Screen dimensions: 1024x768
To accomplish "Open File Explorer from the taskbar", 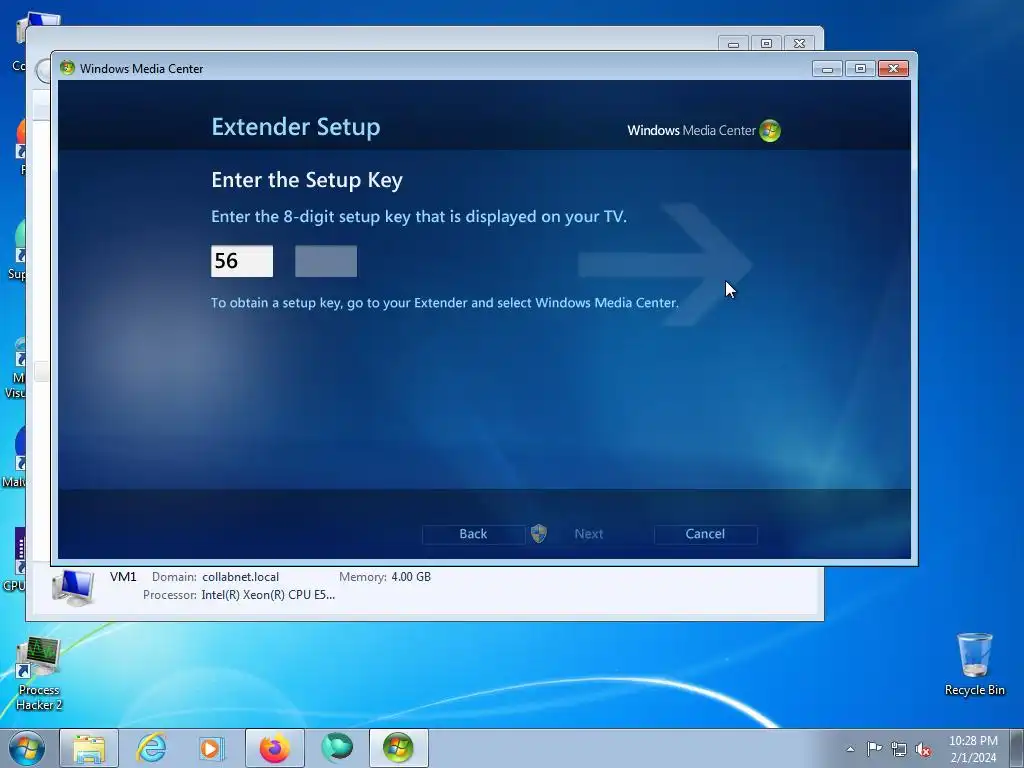I will pyautogui.click(x=89, y=748).
